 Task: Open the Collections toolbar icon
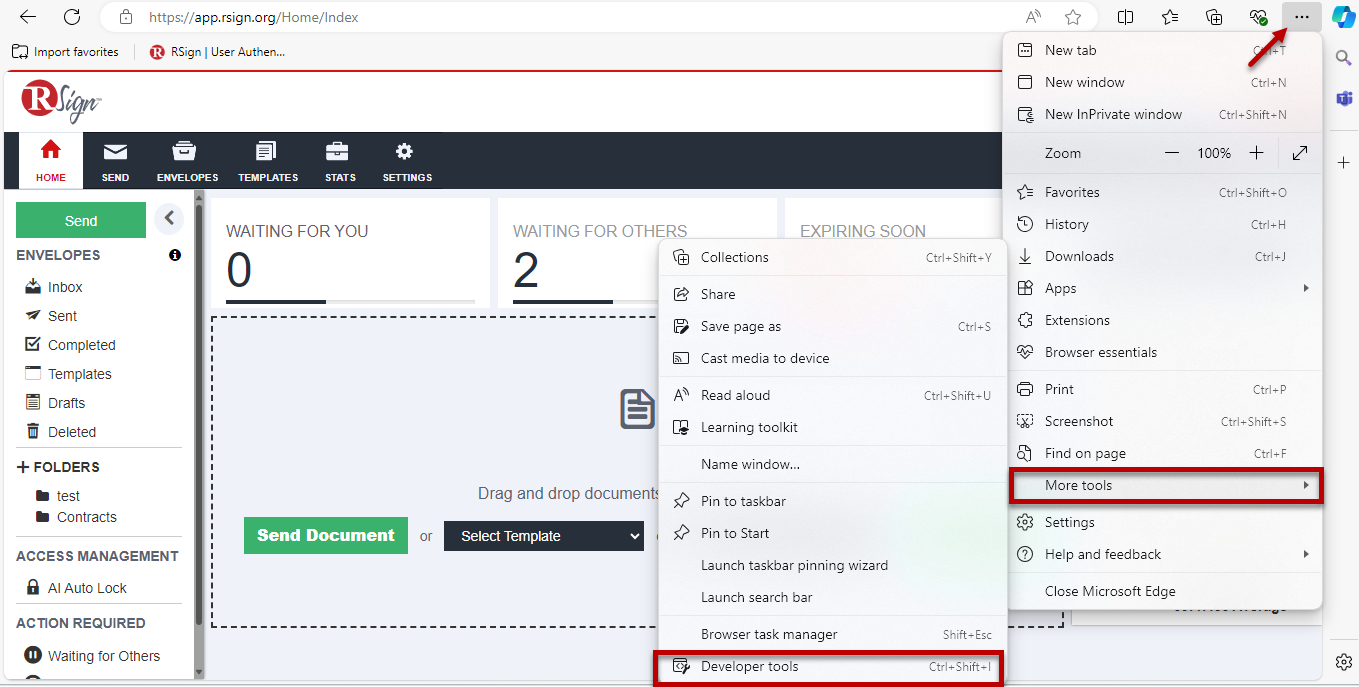pyautogui.click(x=1214, y=17)
